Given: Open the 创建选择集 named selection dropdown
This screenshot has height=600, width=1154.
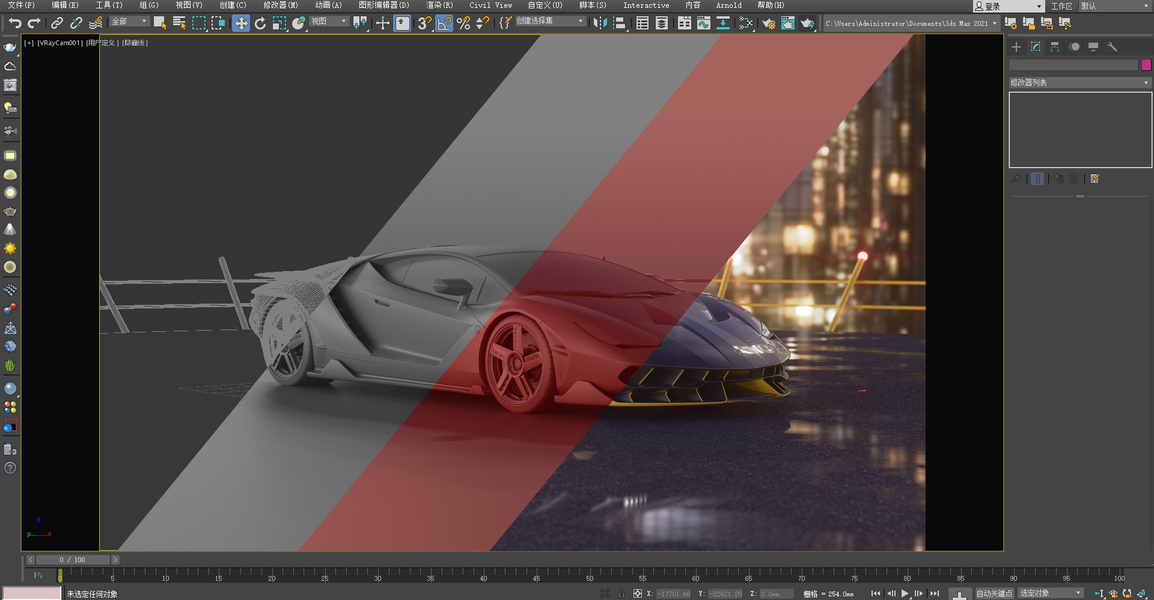Looking at the screenshot, I should 551,21.
